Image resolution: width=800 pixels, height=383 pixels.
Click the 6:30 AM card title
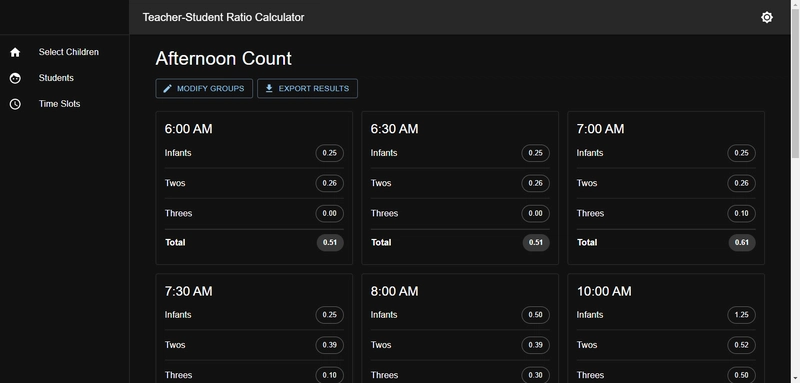pos(394,129)
